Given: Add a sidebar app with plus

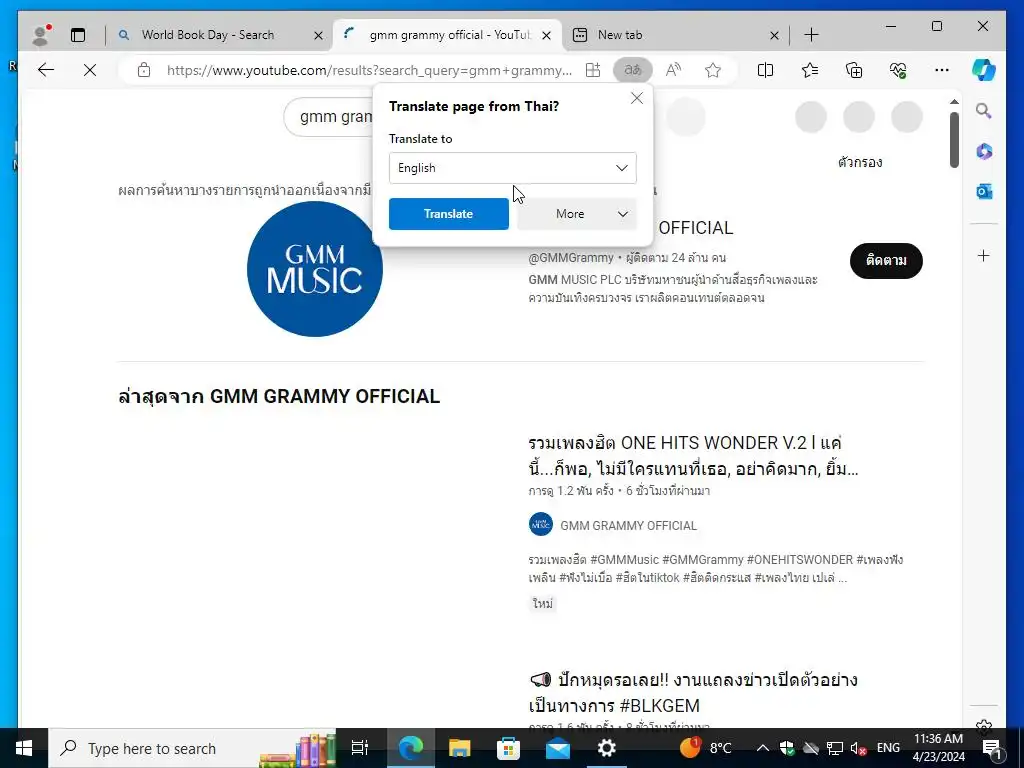Looking at the screenshot, I should (984, 255).
